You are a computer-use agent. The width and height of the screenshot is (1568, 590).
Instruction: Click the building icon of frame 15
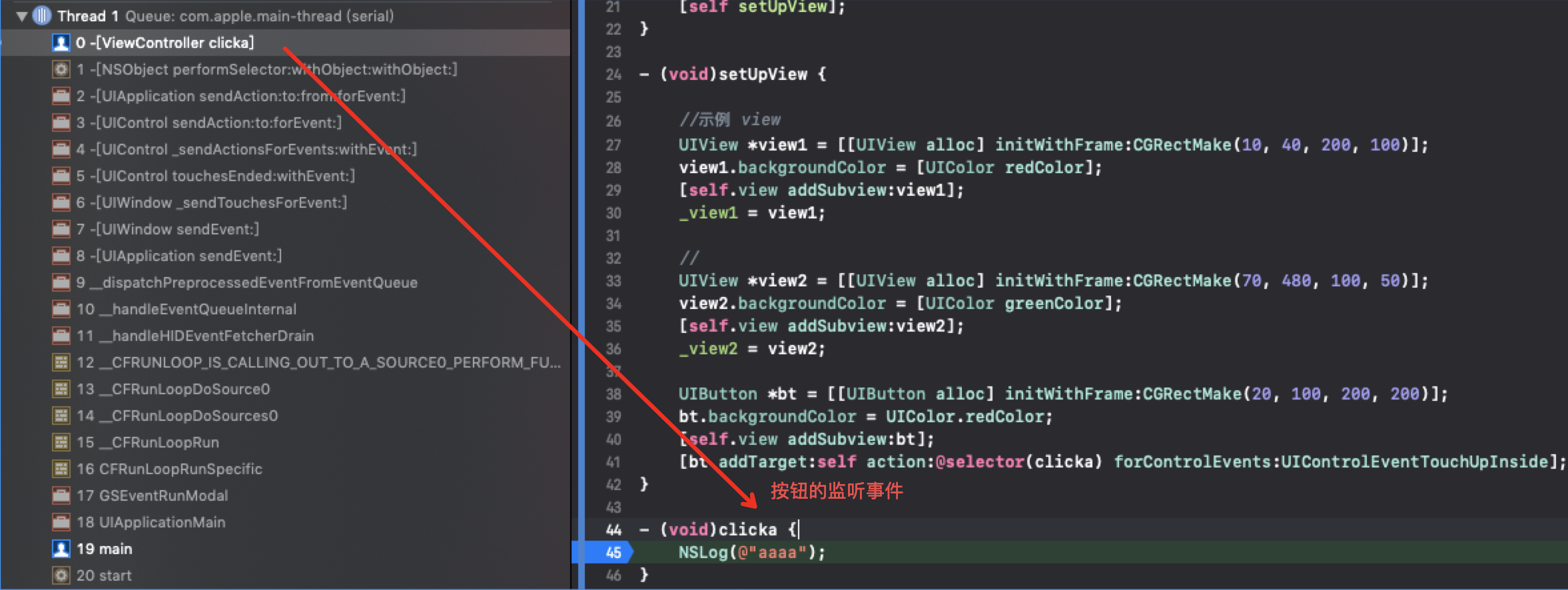pyautogui.click(x=61, y=442)
